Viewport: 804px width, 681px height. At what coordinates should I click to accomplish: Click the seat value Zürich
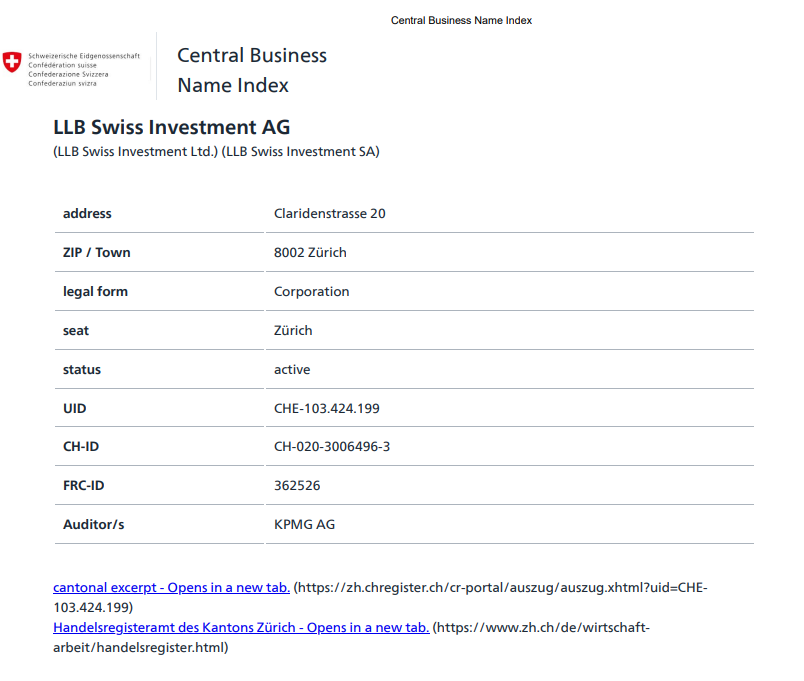[x=293, y=330]
